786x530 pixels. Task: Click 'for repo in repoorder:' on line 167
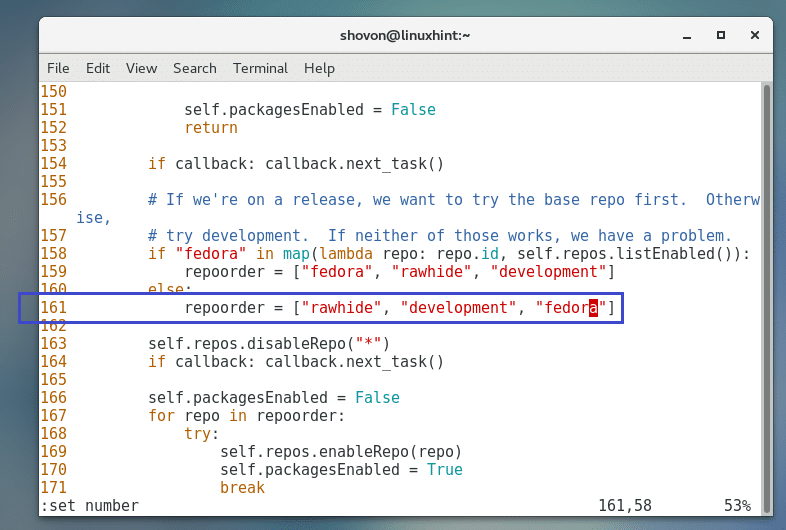[x=247, y=416]
